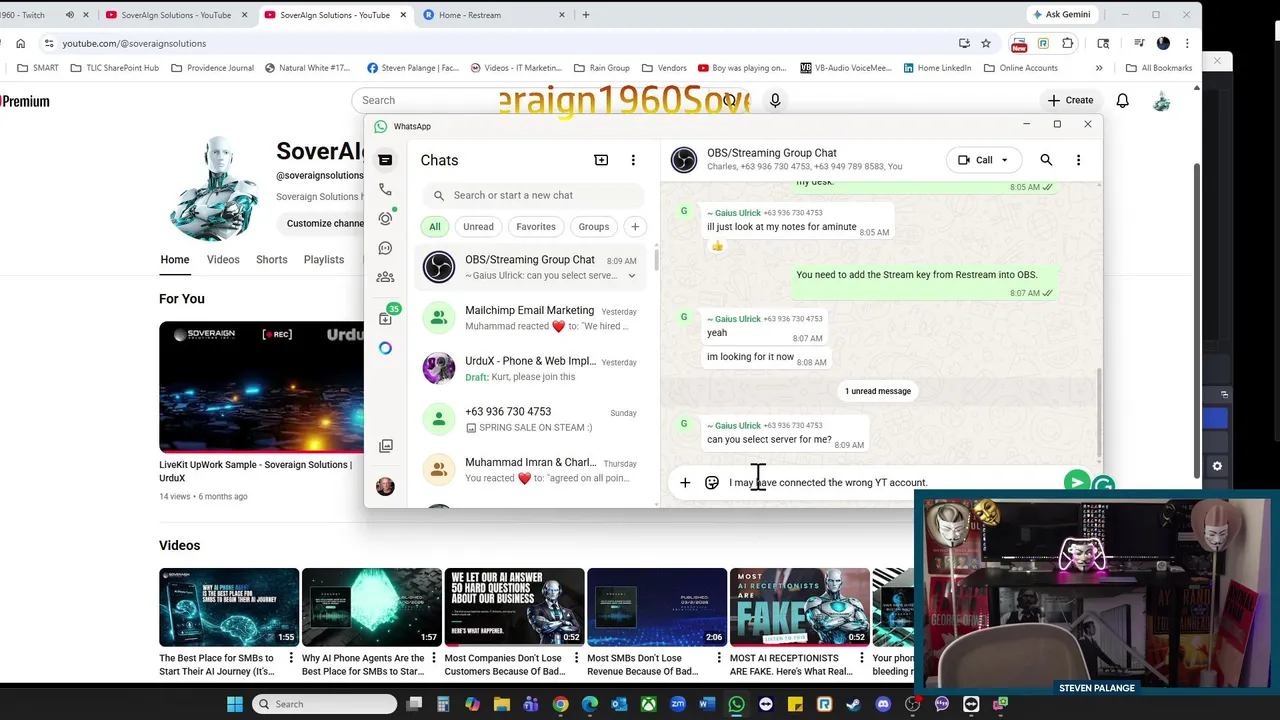Open the All Bookmarks folder
The height and width of the screenshot is (720, 1280).
click(1158, 68)
